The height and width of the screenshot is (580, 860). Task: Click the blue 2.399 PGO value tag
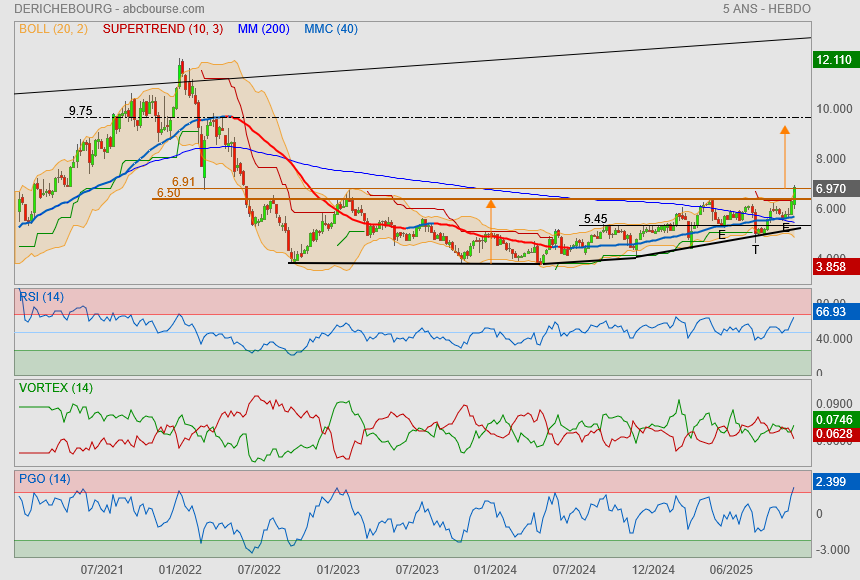tap(833, 482)
